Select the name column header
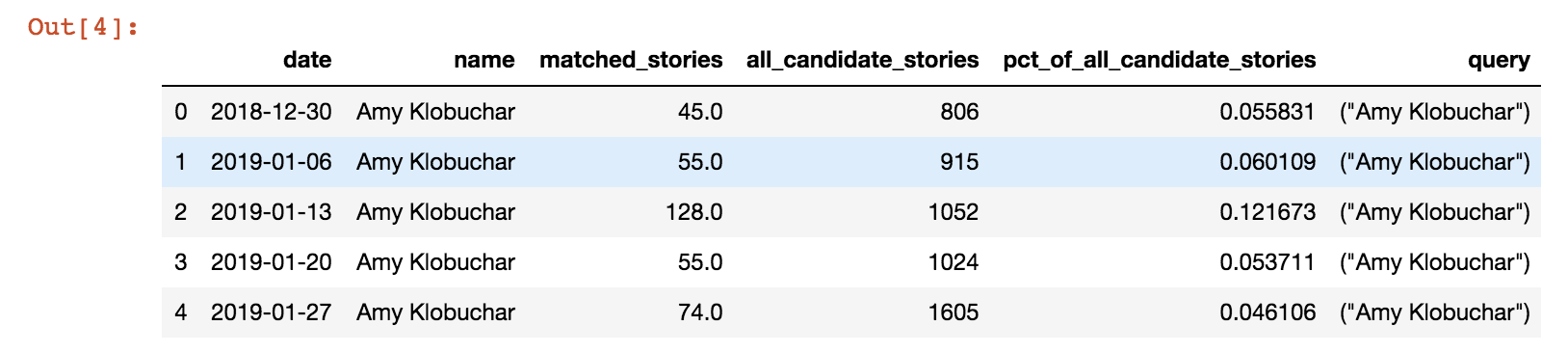This screenshot has width=1568, height=353. point(484,60)
